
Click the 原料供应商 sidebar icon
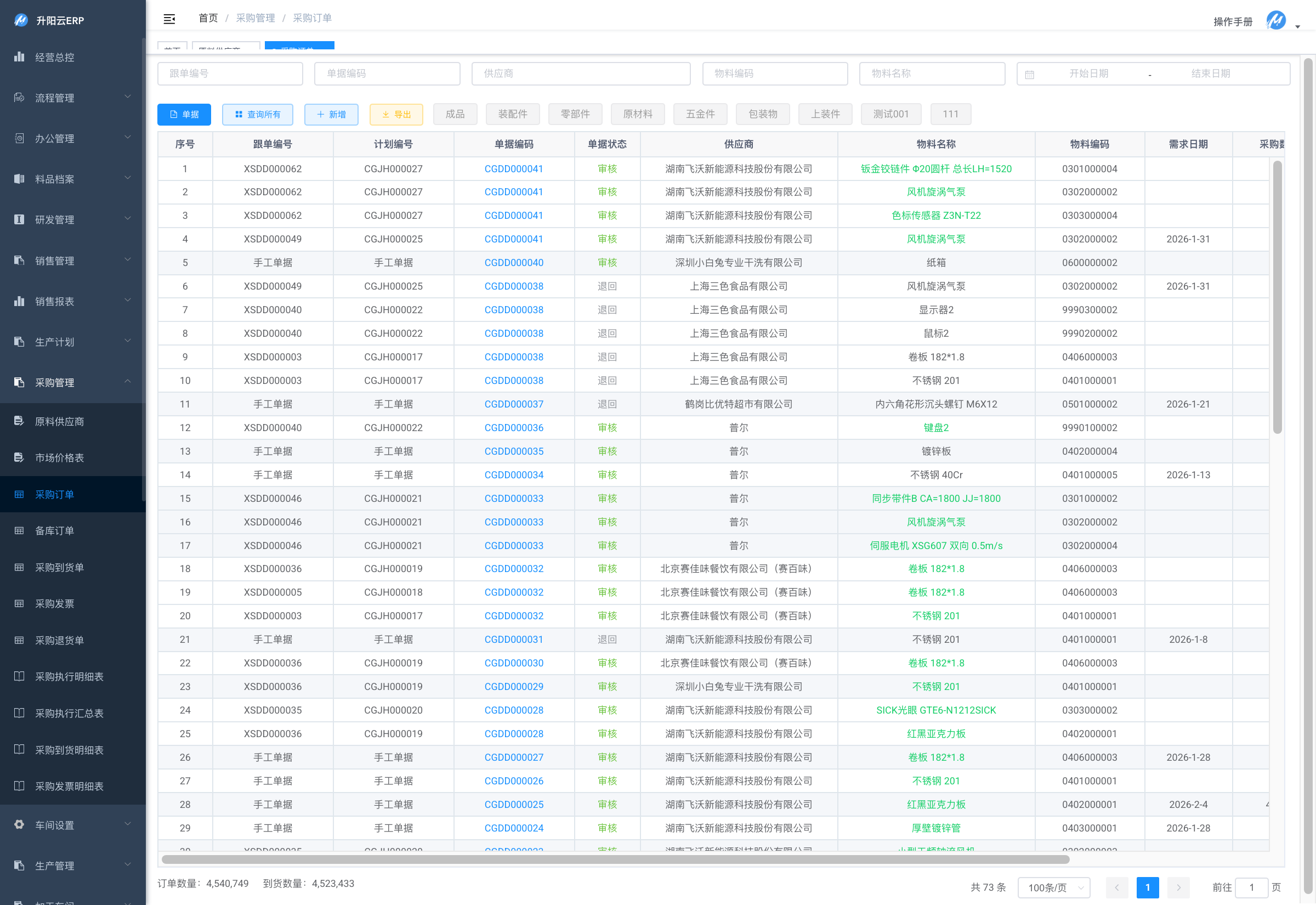pyautogui.click(x=19, y=421)
